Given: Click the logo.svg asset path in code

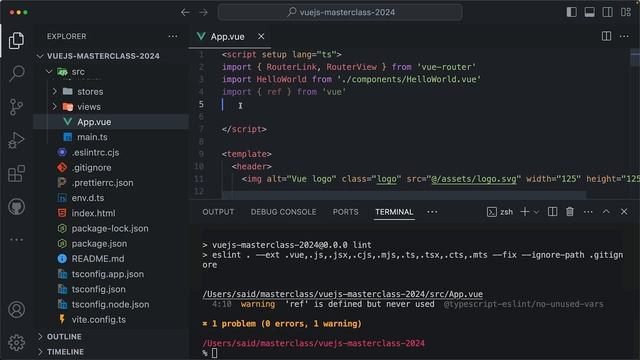Looking at the screenshot, I should pyautogui.click(x=474, y=179).
